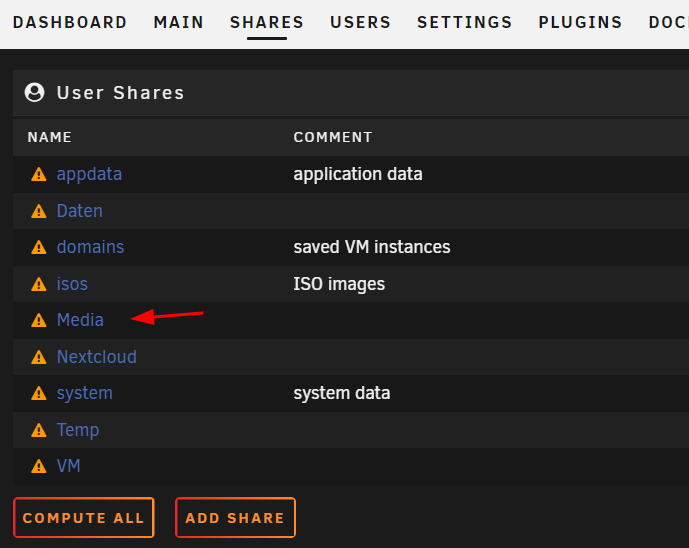The width and height of the screenshot is (689, 548).
Task: Open the appdata share
Action: [x=89, y=174]
